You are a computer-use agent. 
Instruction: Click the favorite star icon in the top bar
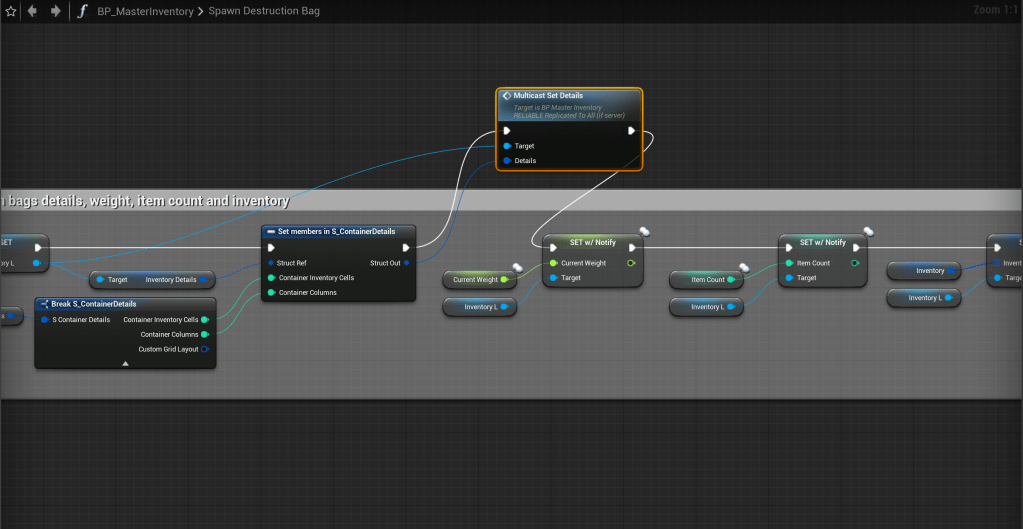click(11, 11)
